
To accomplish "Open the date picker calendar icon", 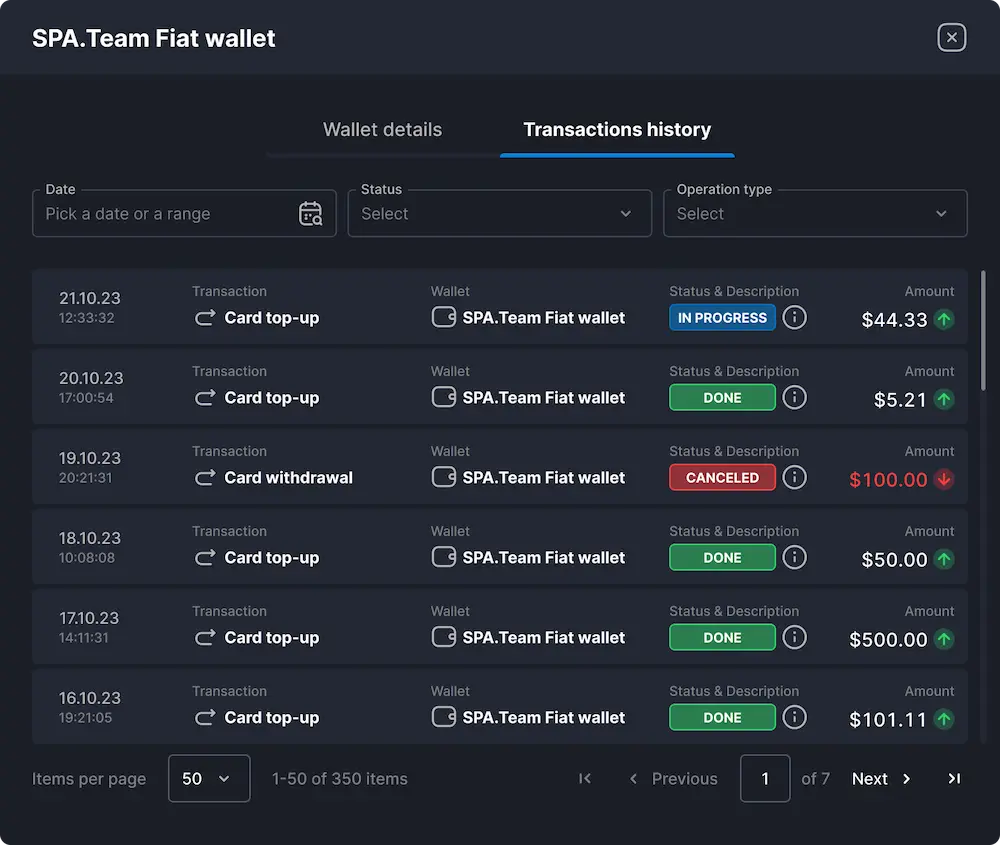I will pyautogui.click(x=310, y=213).
